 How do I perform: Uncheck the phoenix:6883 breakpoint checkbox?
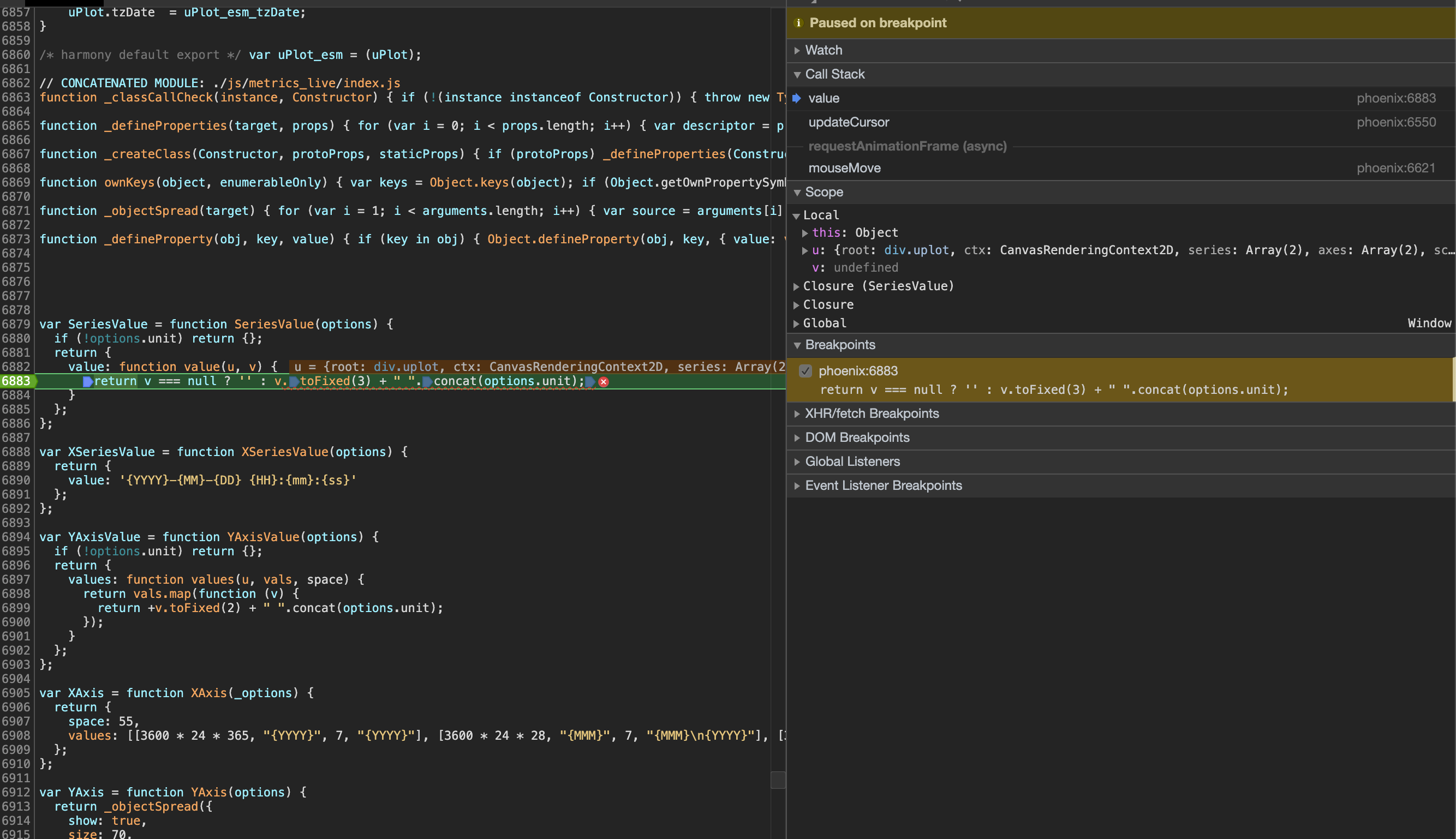[x=806, y=371]
